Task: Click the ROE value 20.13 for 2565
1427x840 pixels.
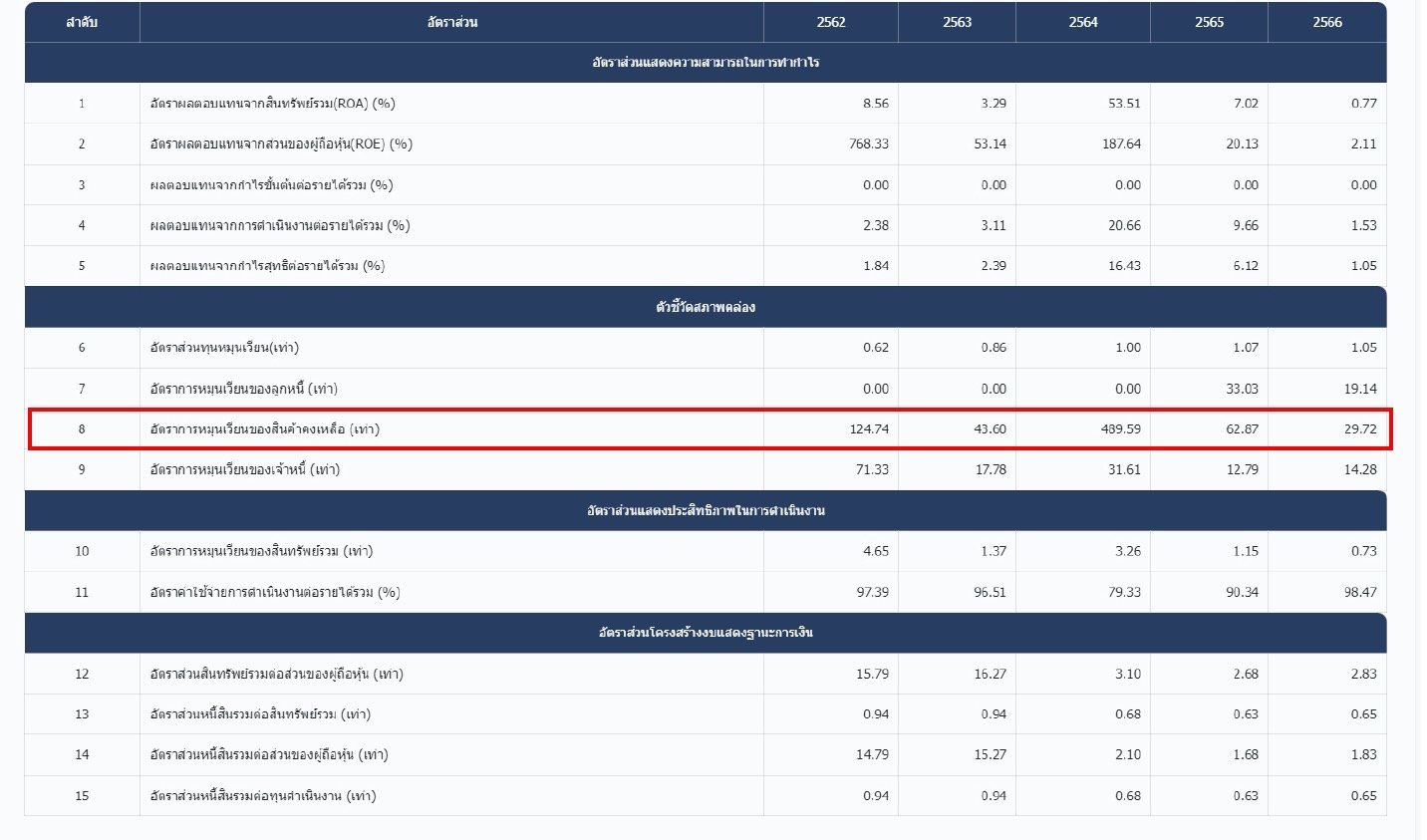Action: tap(1243, 144)
